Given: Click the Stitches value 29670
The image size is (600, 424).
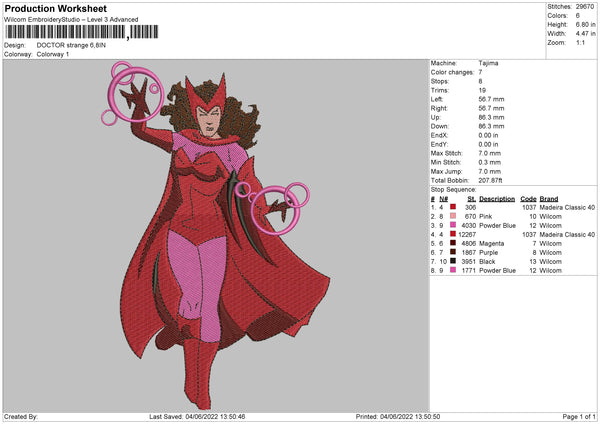Looking at the screenshot, I should point(585,7).
